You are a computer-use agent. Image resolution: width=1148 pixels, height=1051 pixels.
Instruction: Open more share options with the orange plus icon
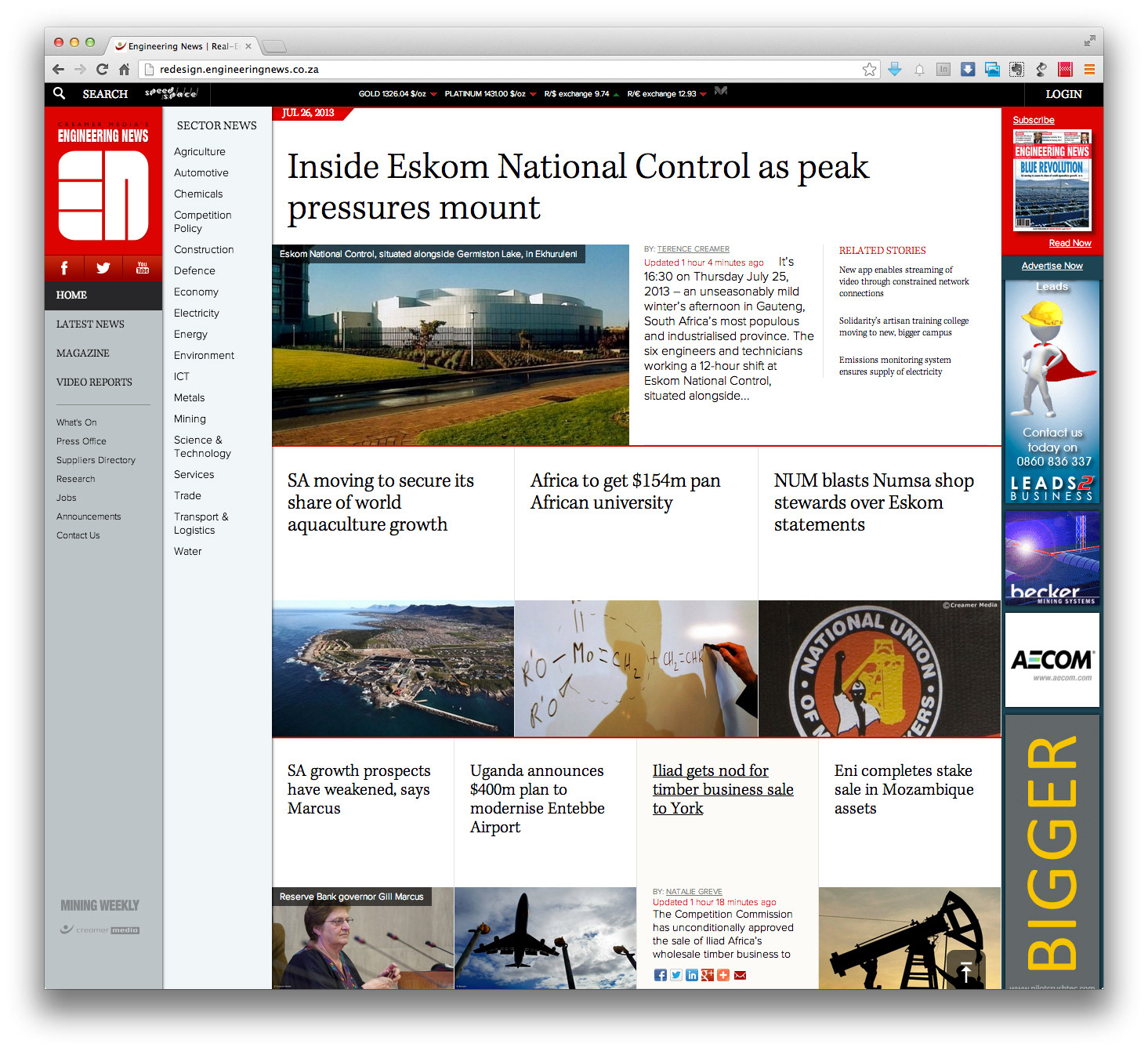(x=723, y=975)
